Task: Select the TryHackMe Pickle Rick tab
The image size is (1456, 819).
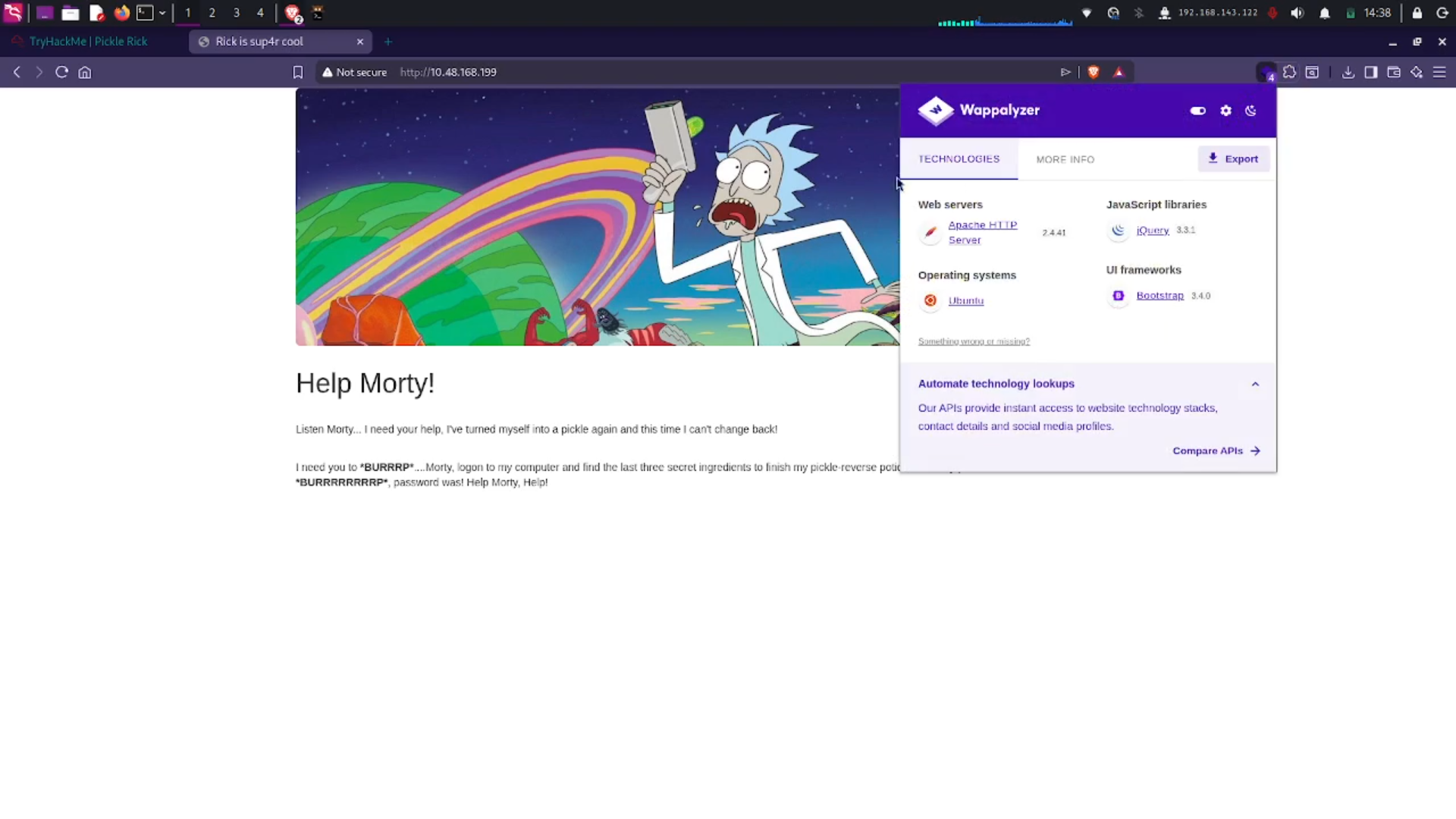Action: [89, 42]
